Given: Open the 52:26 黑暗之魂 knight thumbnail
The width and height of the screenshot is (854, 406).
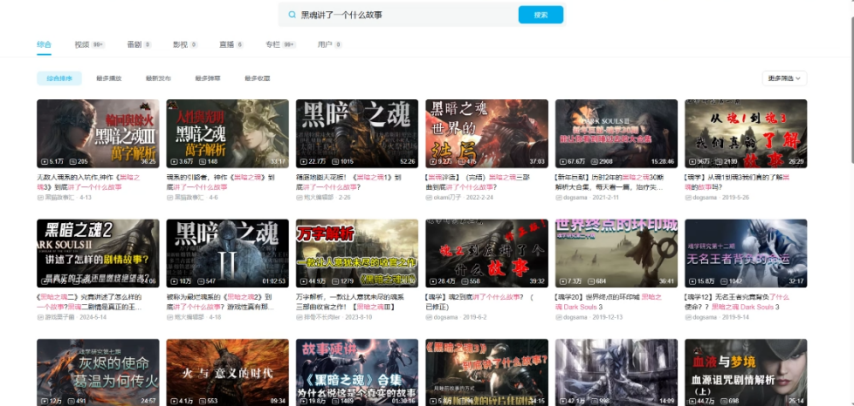Looking at the screenshot, I should click(x=357, y=134).
